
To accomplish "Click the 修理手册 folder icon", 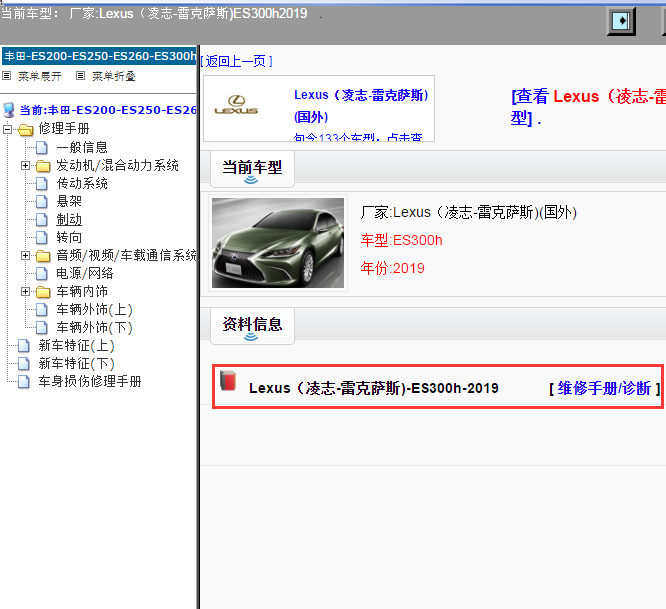I will point(25,129).
